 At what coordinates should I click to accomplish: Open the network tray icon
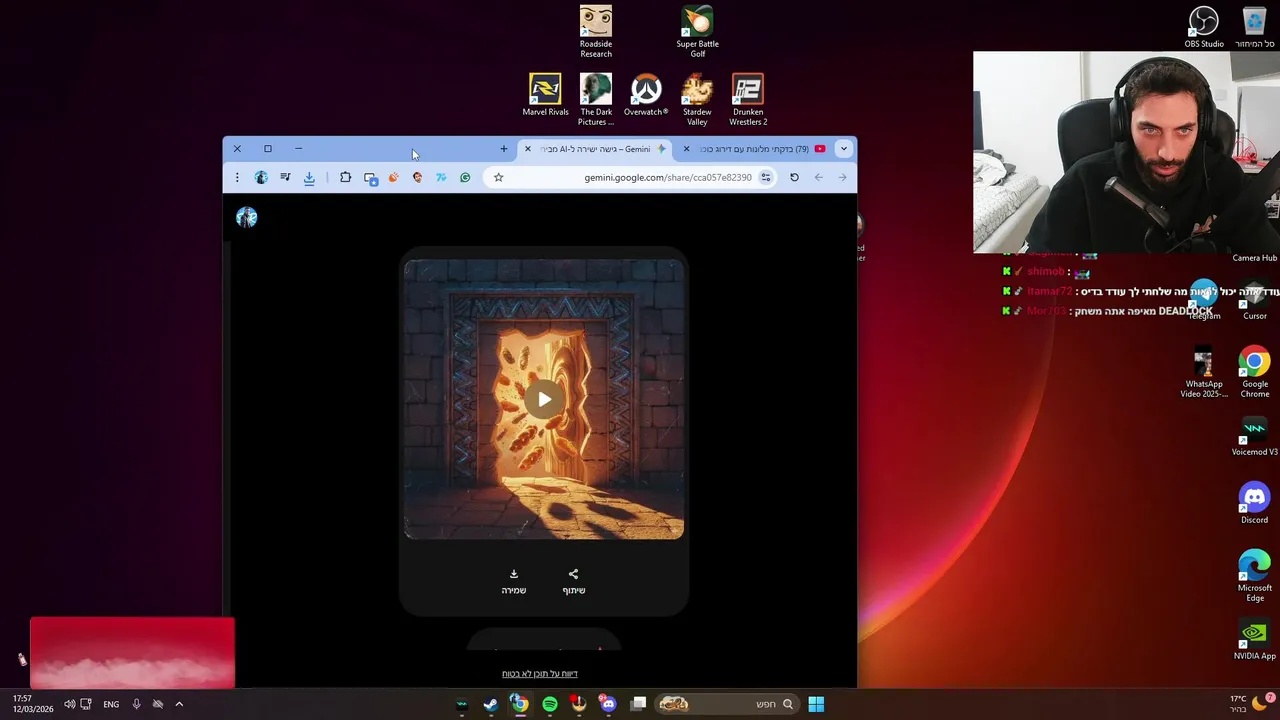[86, 704]
